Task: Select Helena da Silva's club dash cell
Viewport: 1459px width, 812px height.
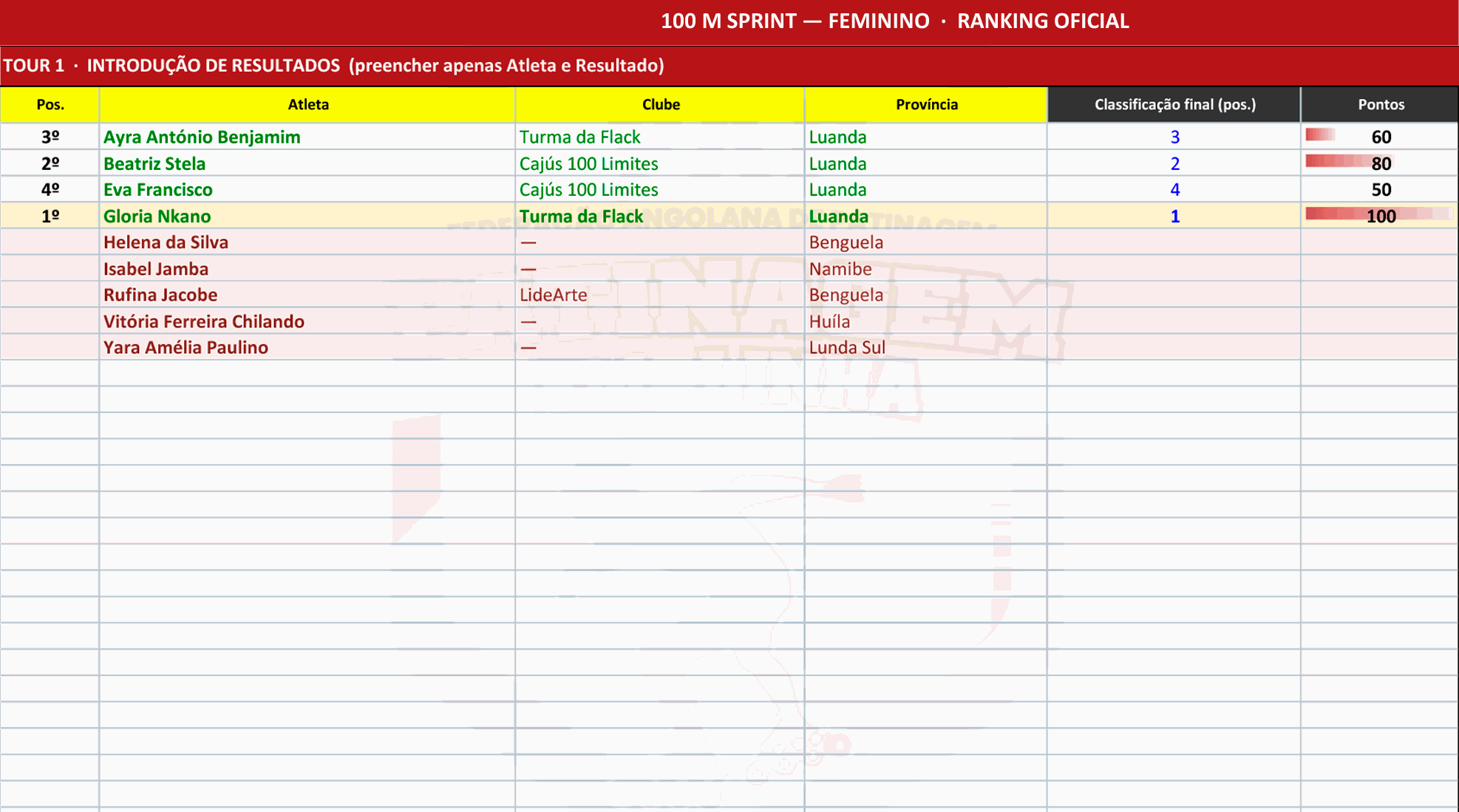Action: (660, 242)
